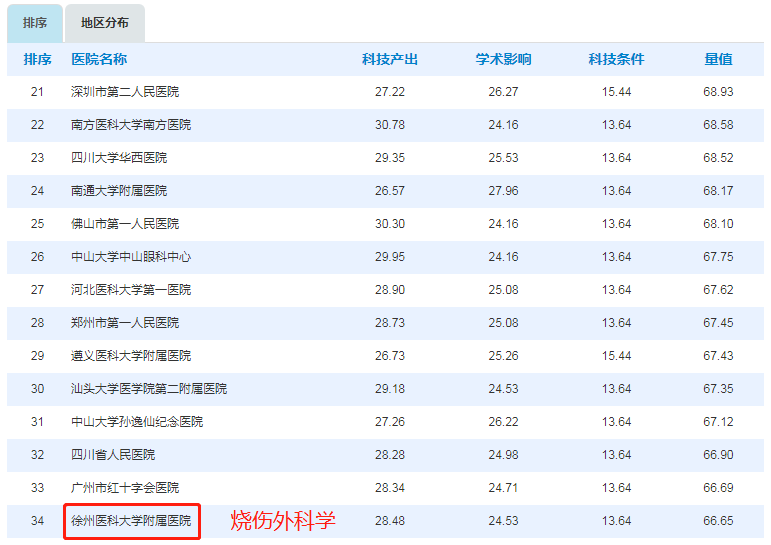The width and height of the screenshot is (771, 545).
Task: Click 学术影响 value 24.98
Action: coord(503,454)
